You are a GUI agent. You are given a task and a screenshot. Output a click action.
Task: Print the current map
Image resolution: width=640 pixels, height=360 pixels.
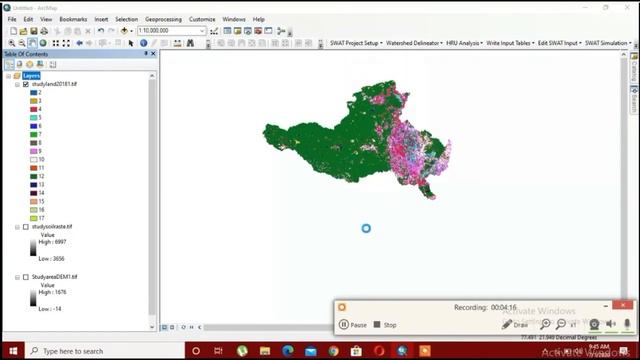click(x=44, y=31)
